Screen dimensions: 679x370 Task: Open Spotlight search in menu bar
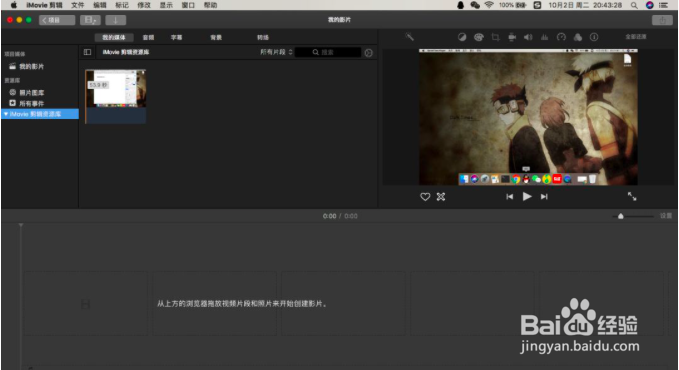click(x=634, y=5)
